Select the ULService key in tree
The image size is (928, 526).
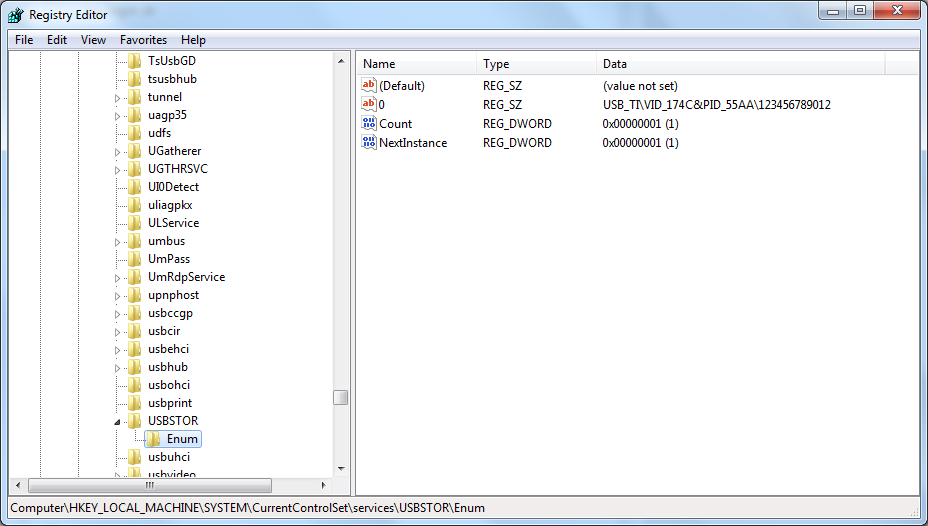173,223
